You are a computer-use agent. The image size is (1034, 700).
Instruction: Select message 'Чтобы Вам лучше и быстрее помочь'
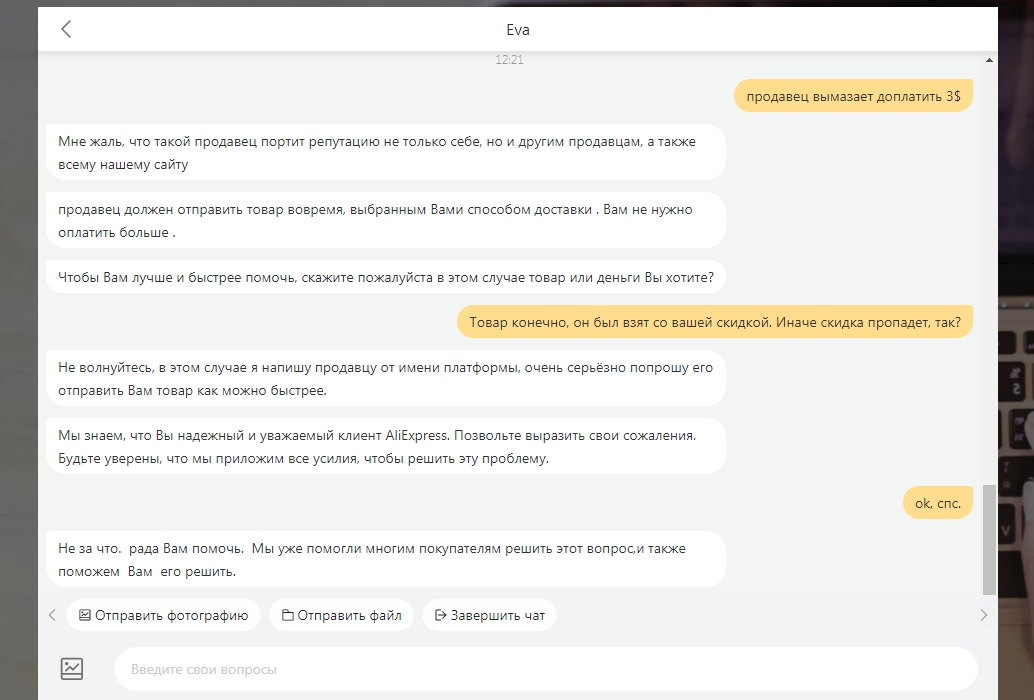pyautogui.click(x=386, y=277)
